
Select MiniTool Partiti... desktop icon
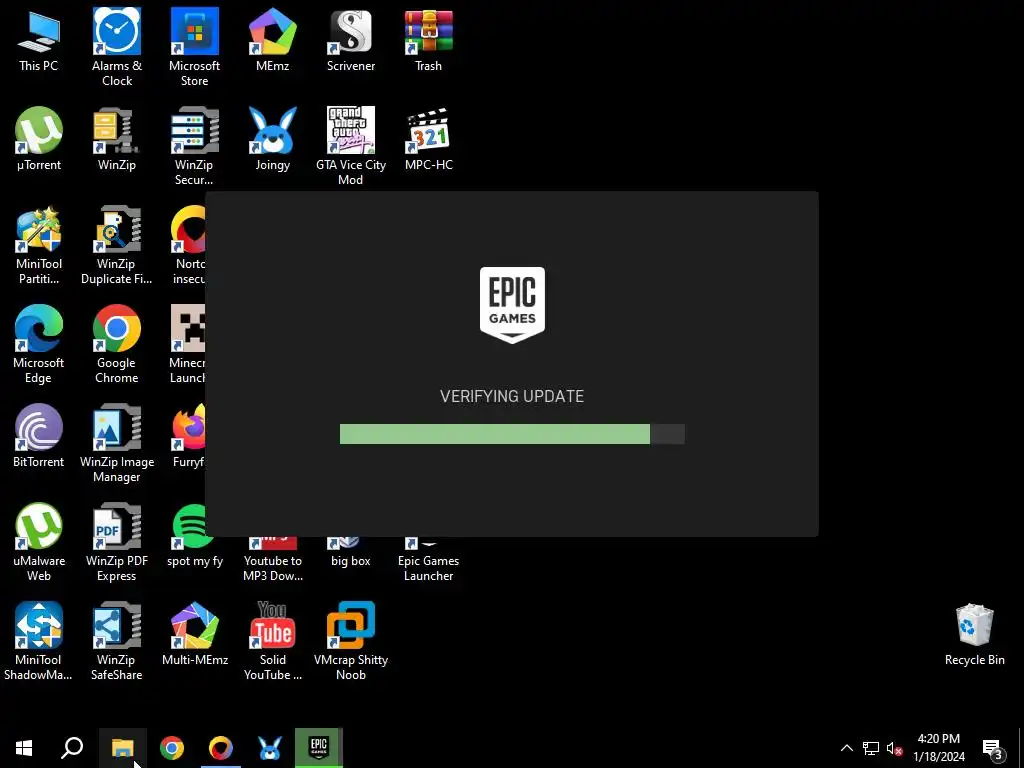39,246
